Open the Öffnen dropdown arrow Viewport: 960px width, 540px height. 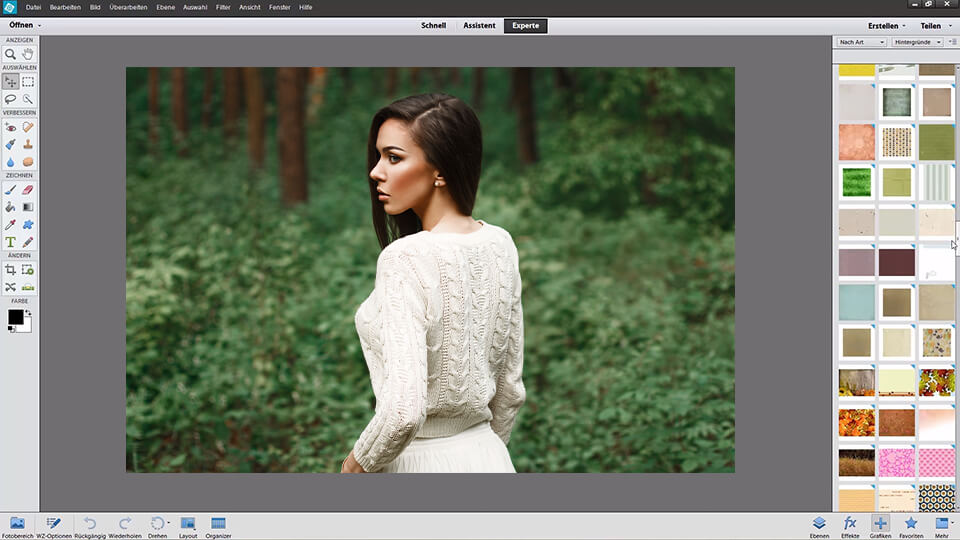(x=40, y=26)
